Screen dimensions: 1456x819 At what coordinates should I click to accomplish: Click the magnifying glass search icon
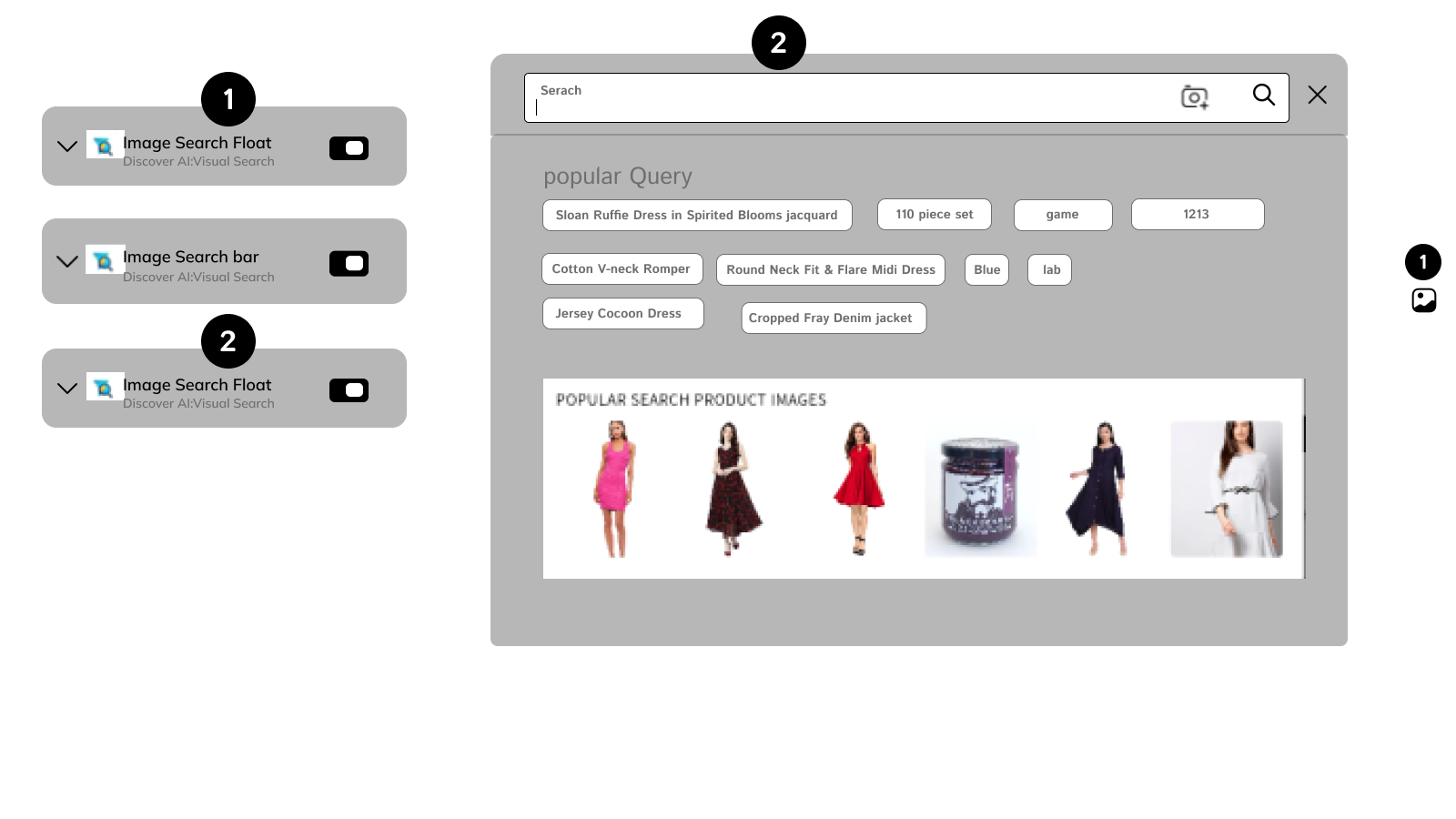tap(1264, 95)
